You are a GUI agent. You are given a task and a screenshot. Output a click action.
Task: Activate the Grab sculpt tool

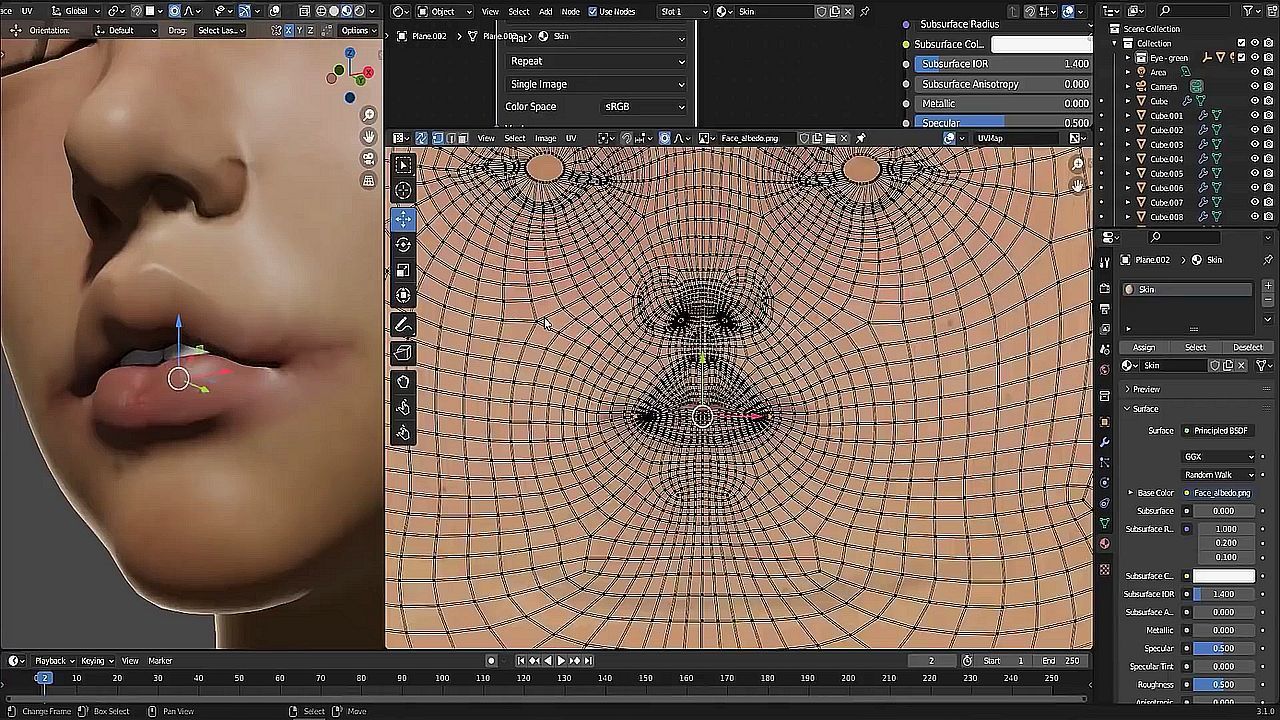[403, 382]
